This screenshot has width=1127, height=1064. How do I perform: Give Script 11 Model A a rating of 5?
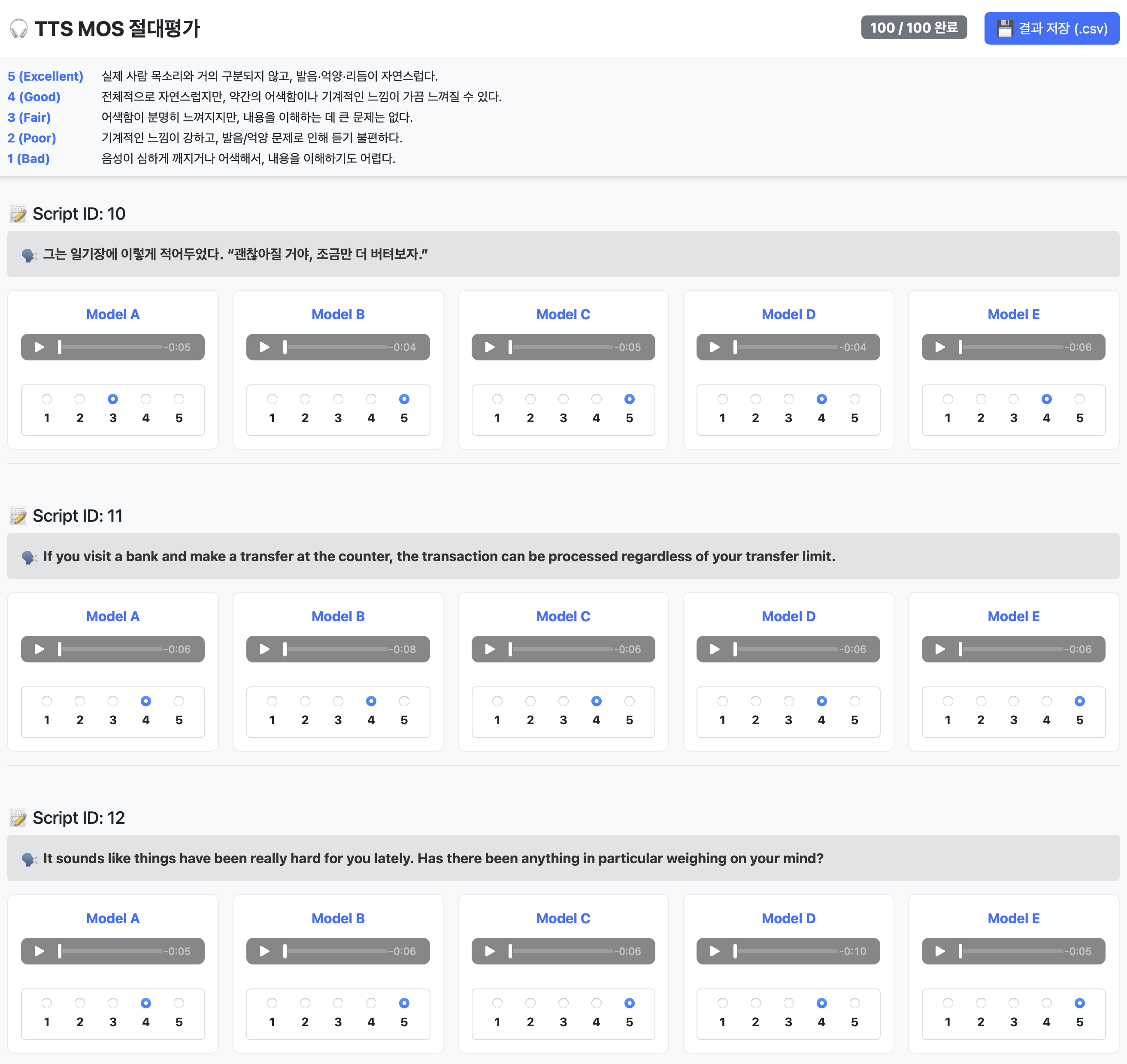pos(179,701)
